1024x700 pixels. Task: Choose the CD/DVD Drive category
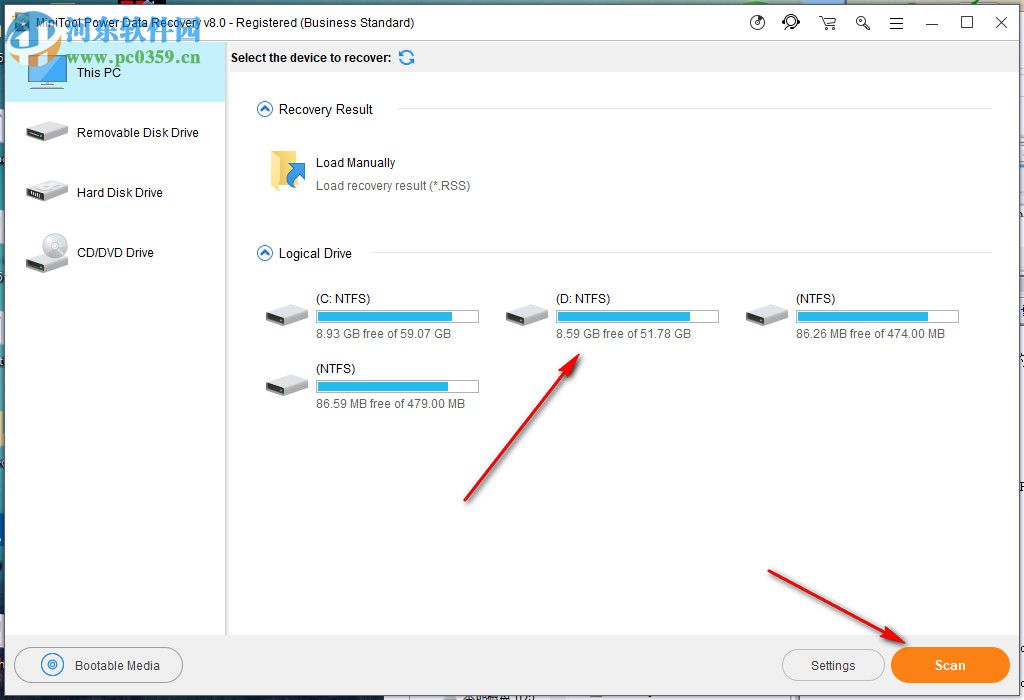click(113, 252)
